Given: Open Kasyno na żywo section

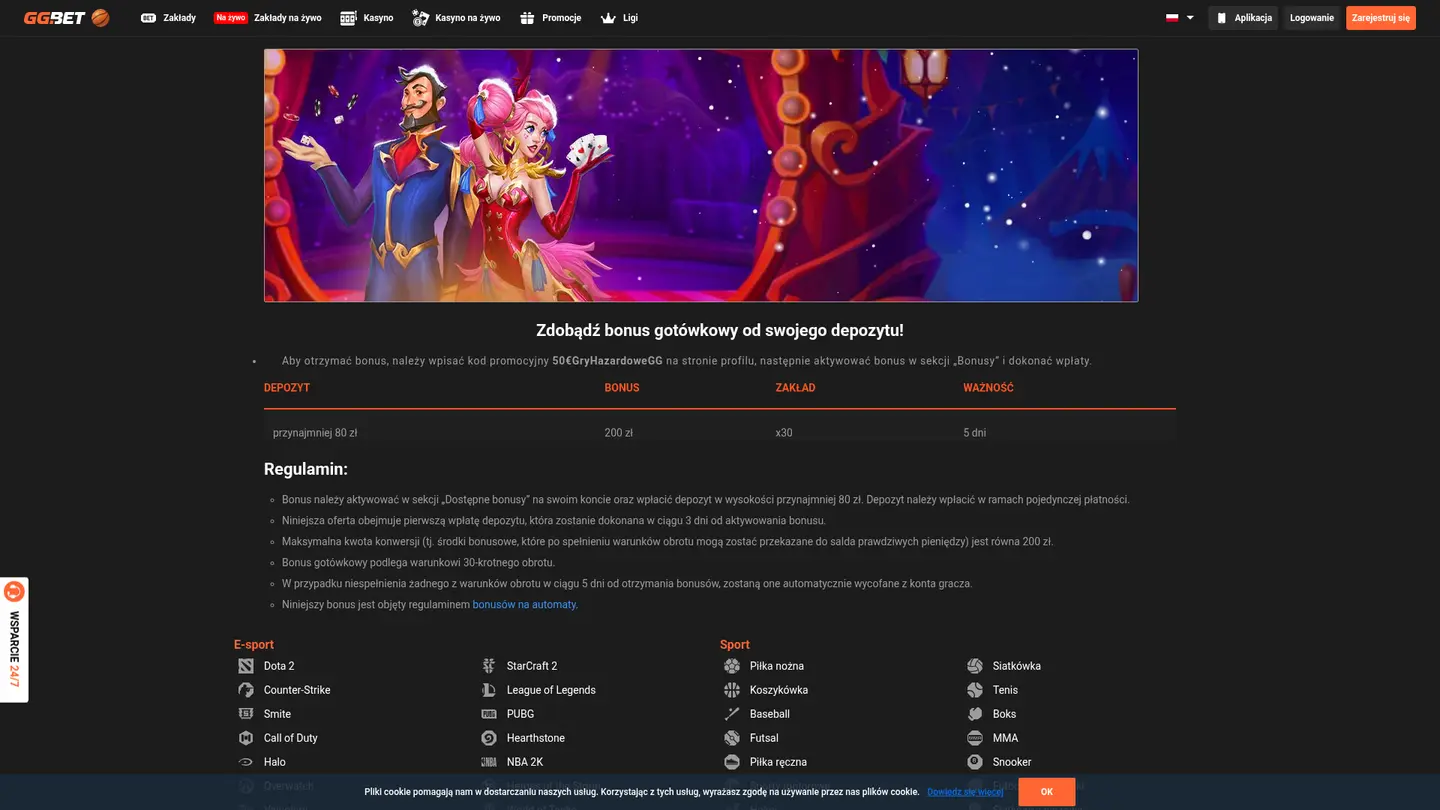Looking at the screenshot, I should click(x=456, y=18).
